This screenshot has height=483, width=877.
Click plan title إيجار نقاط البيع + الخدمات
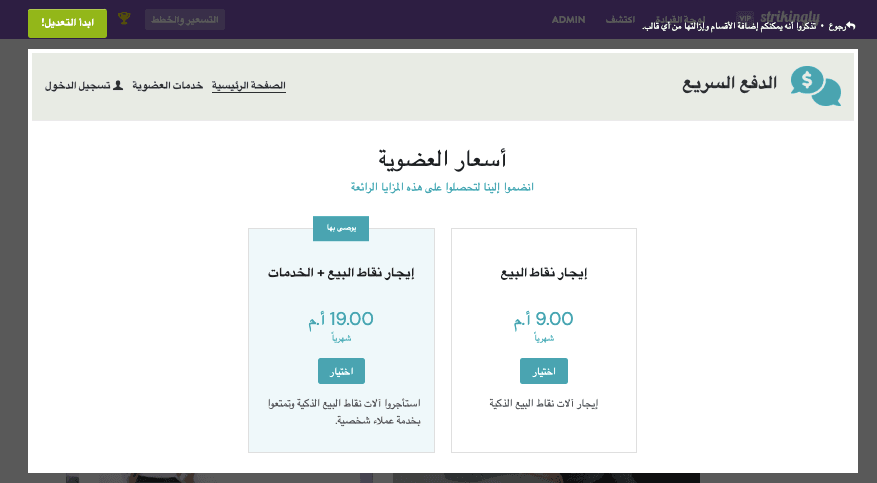pyautogui.click(x=341, y=273)
